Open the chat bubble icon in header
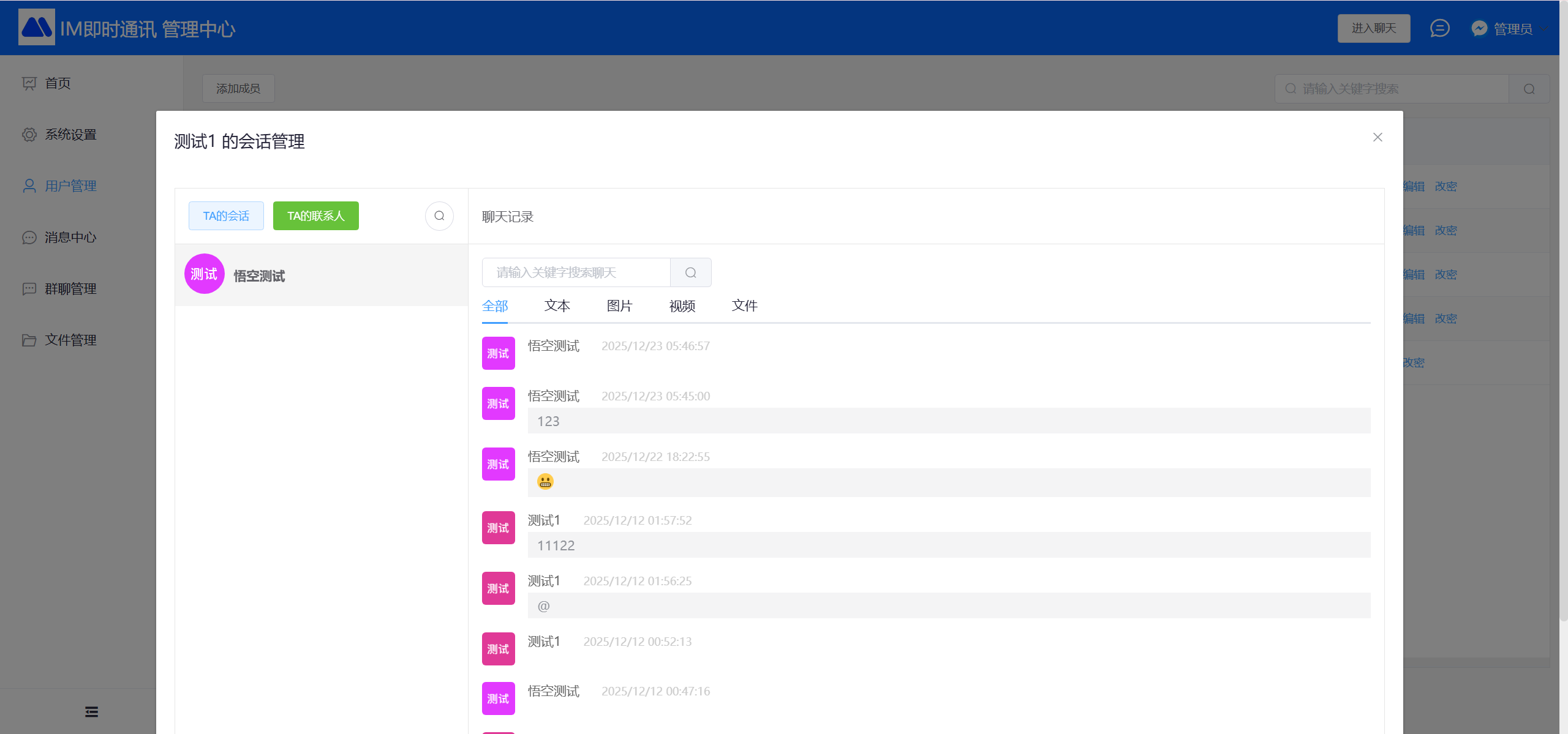The width and height of the screenshot is (1568, 734). [1439, 28]
